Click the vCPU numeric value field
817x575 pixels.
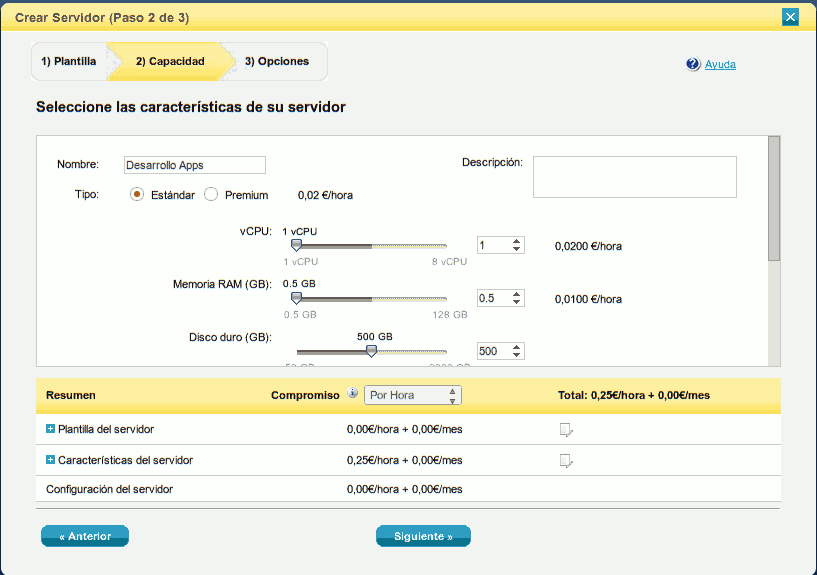(x=494, y=245)
